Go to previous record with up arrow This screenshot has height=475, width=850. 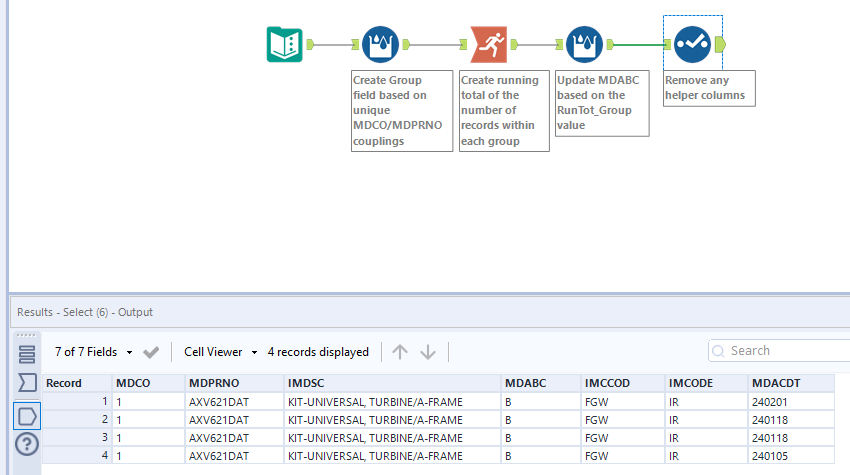pyautogui.click(x=400, y=352)
